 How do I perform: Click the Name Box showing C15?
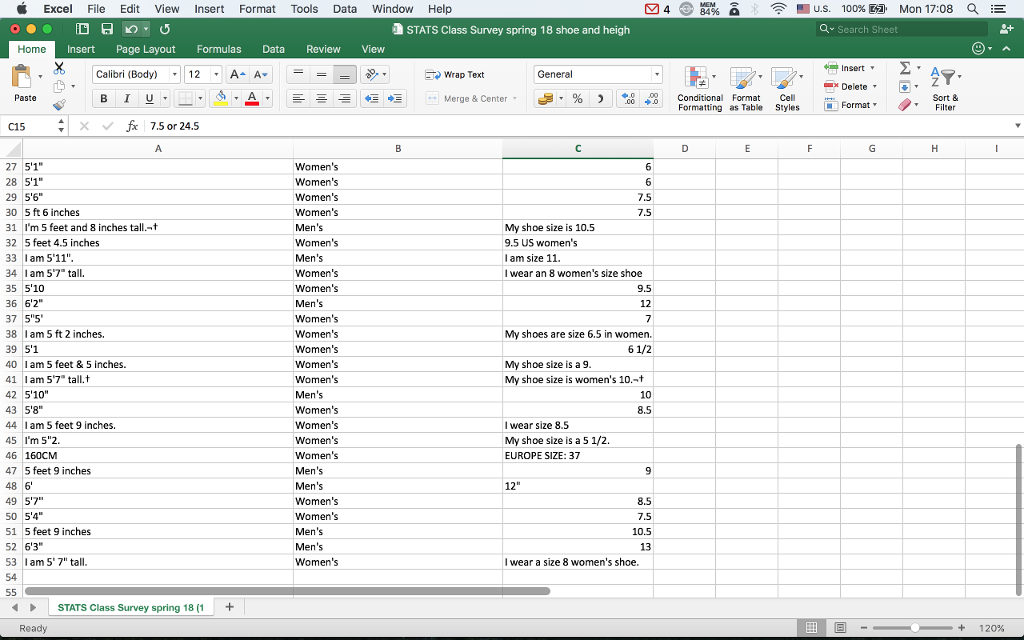30,126
